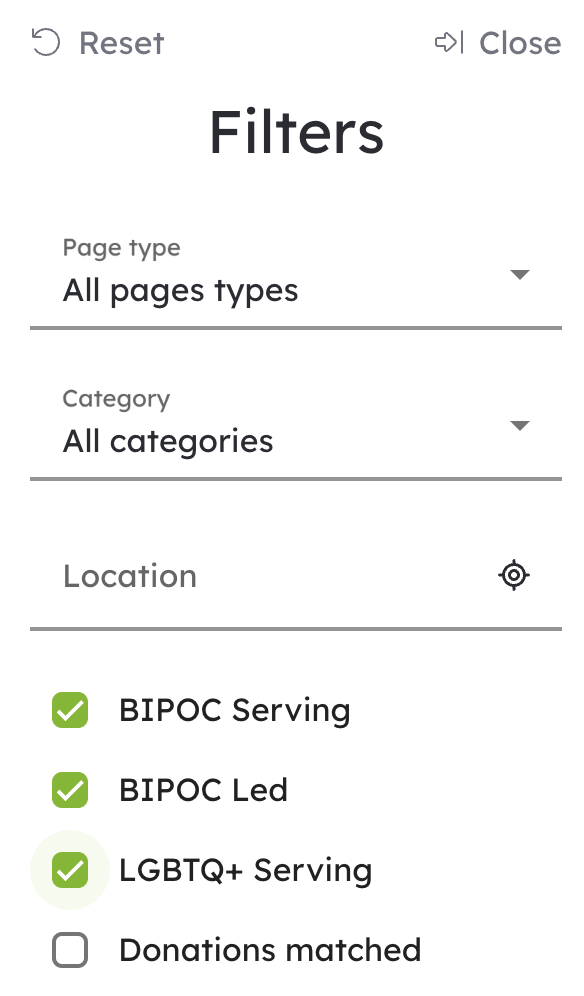Click the 'LGBTQ+ Serving' label text

pyautogui.click(x=245, y=870)
